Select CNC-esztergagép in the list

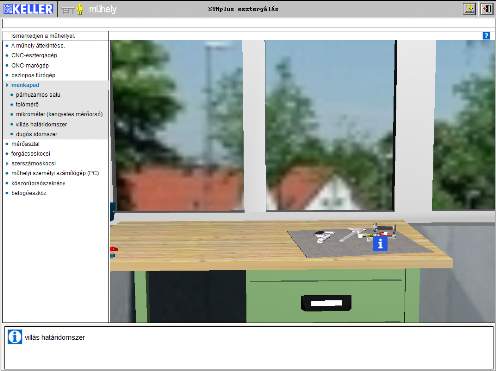click(34, 55)
